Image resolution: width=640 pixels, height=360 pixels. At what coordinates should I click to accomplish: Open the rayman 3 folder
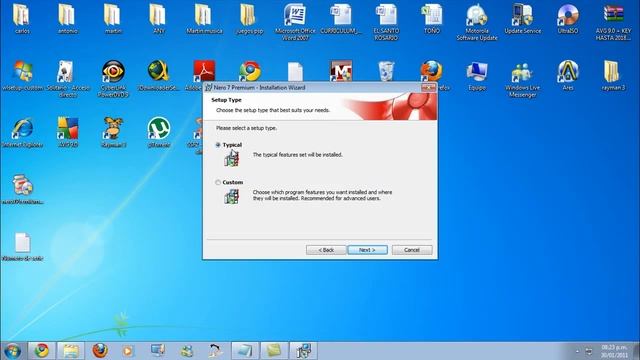point(613,76)
